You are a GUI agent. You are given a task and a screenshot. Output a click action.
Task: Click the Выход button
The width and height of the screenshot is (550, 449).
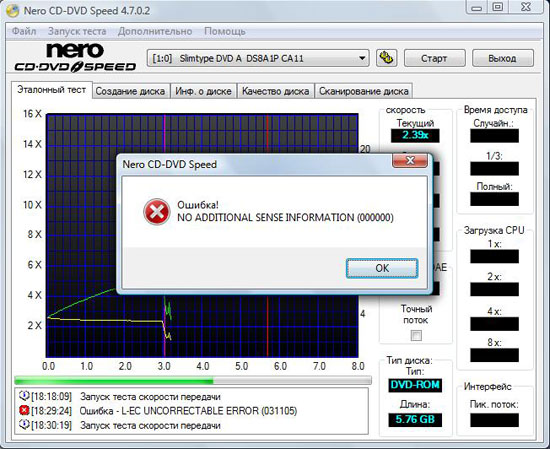(502, 58)
